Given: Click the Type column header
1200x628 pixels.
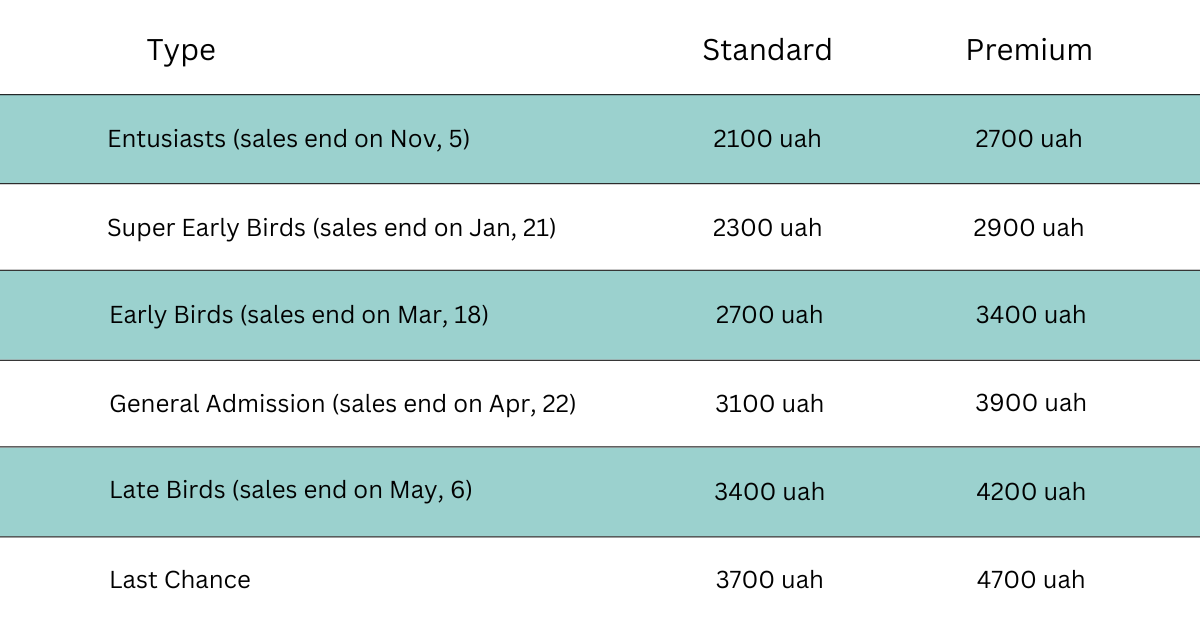Looking at the screenshot, I should [181, 50].
